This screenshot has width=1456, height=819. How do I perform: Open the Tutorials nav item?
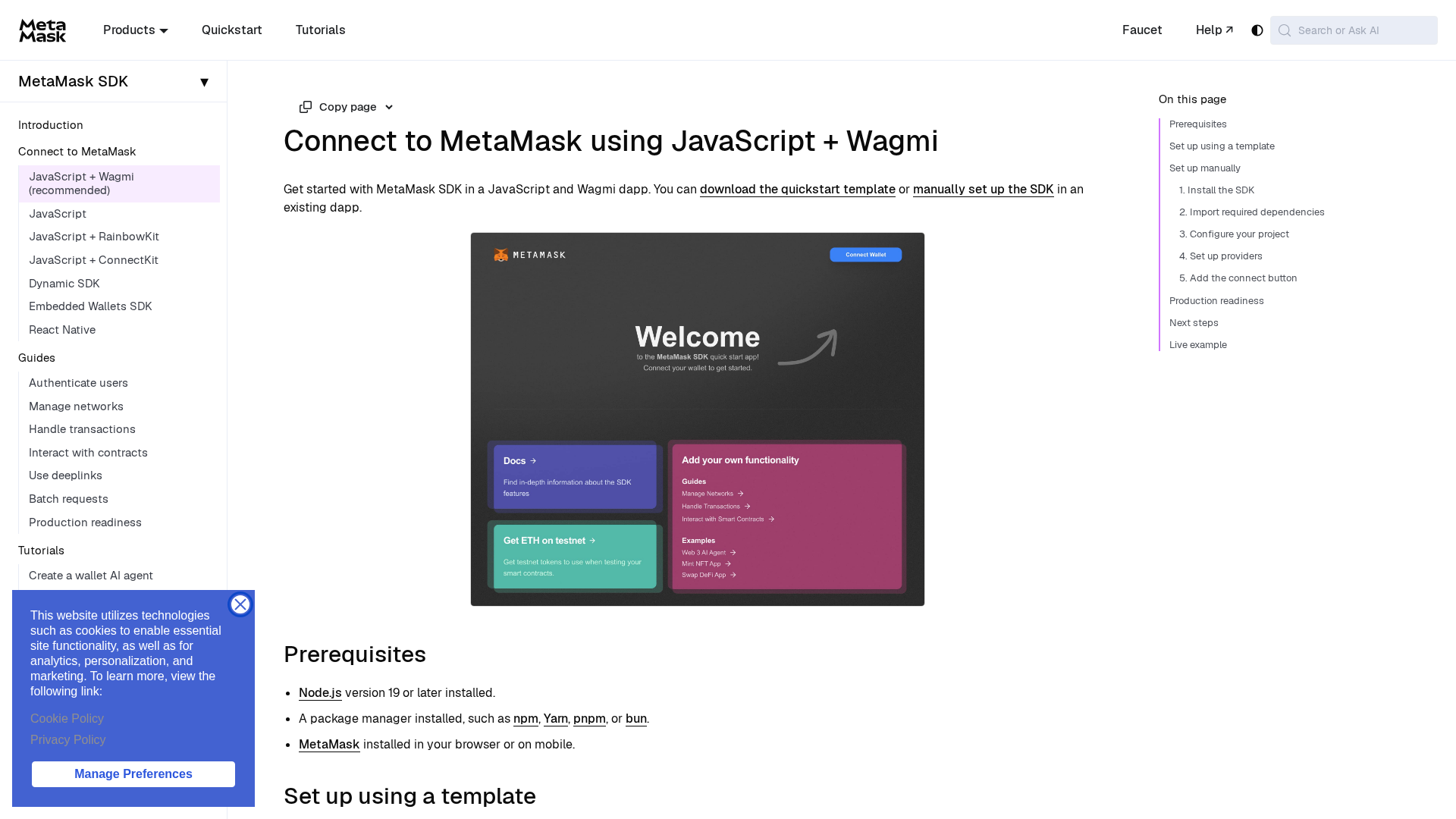(x=320, y=30)
